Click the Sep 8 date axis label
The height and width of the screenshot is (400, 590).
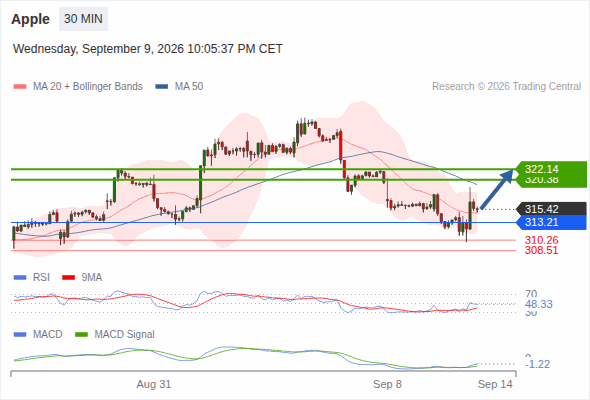[x=387, y=384]
